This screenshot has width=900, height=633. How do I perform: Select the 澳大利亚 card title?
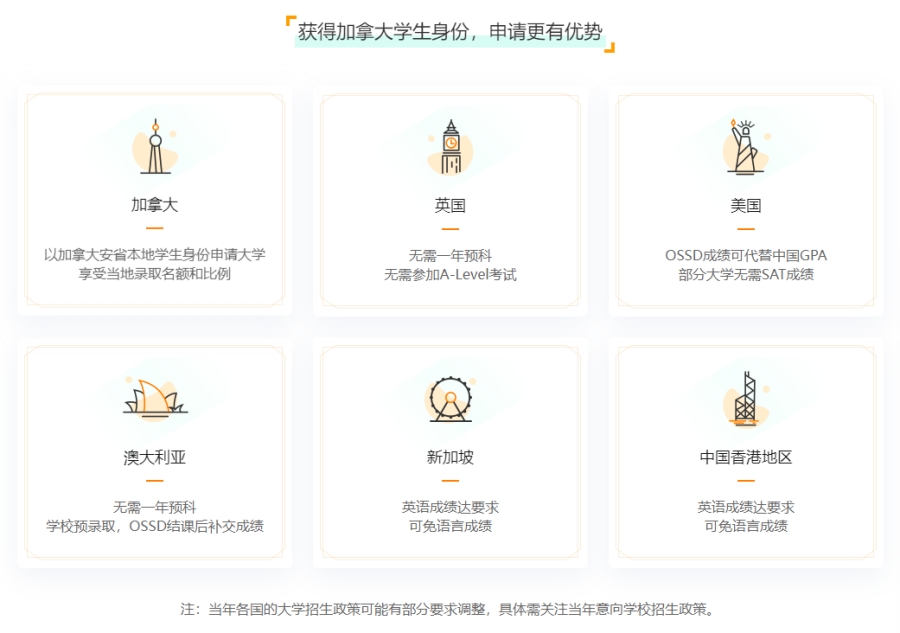pyautogui.click(x=154, y=457)
